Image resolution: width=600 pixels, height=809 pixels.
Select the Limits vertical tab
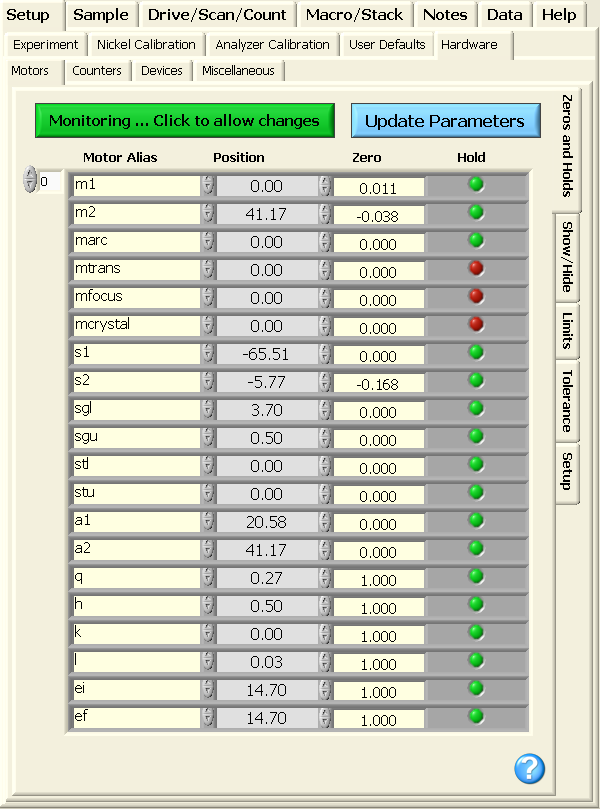pyautogui.click(x=567, y=330)
